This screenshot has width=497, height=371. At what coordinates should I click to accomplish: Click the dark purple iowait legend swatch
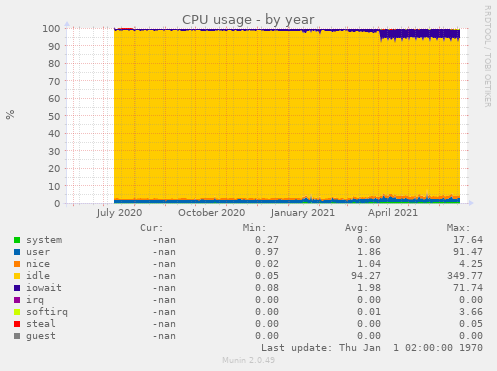tap(17, 288)
